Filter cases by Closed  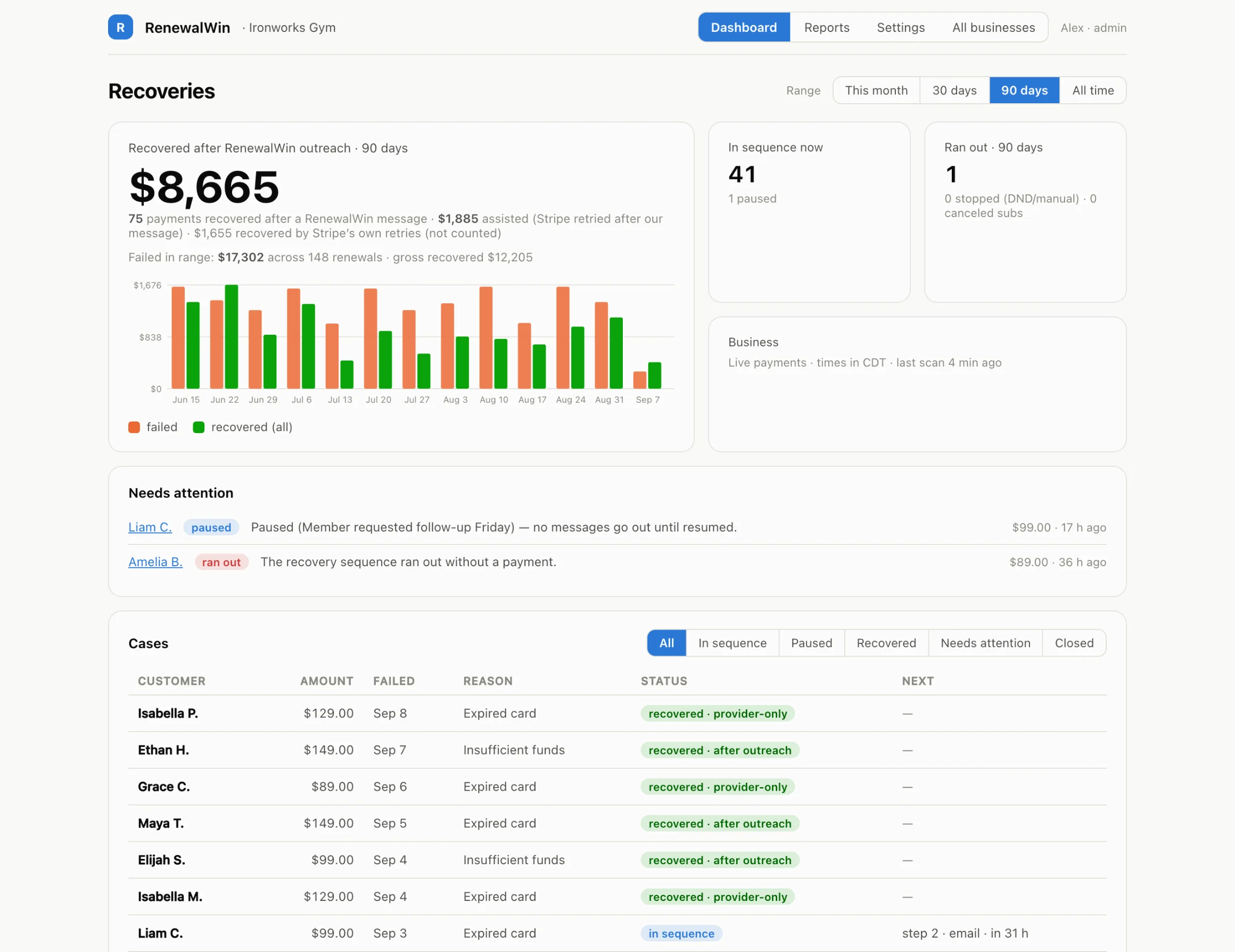coord(1074,643)
